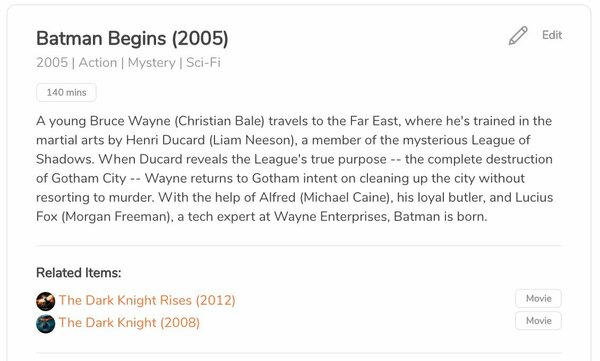
Task: Open The Dark Knight (2008) link
Action: click(129, 322)
